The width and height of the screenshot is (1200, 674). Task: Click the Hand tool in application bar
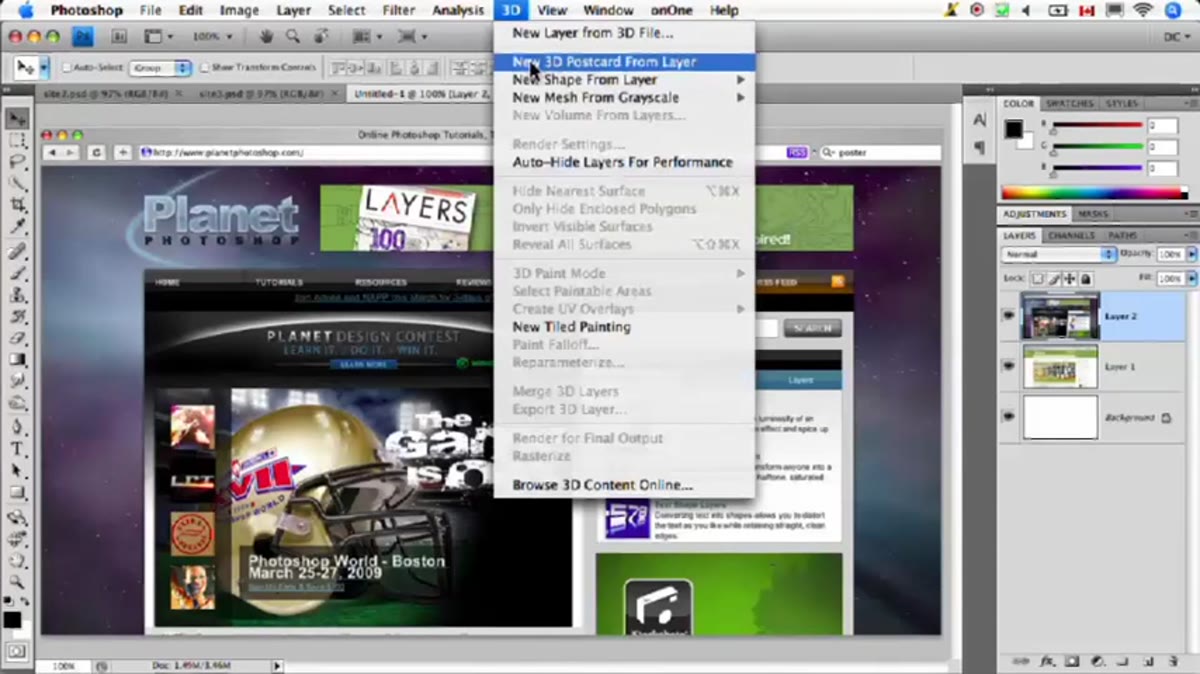pyautogui.click(x=267, y=36)
